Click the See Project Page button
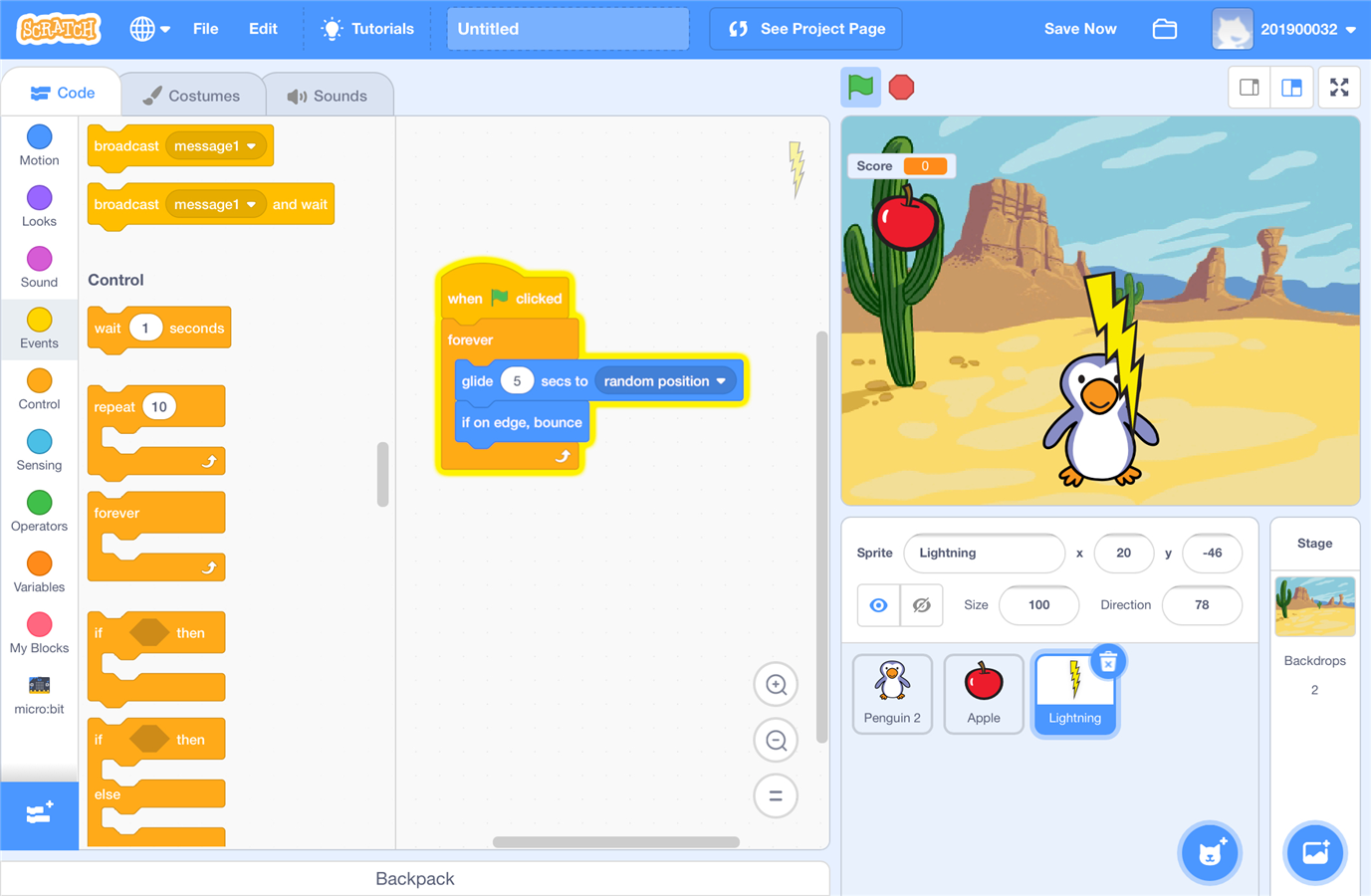This screenshot has height=896, width=1371. click(805, 29)
